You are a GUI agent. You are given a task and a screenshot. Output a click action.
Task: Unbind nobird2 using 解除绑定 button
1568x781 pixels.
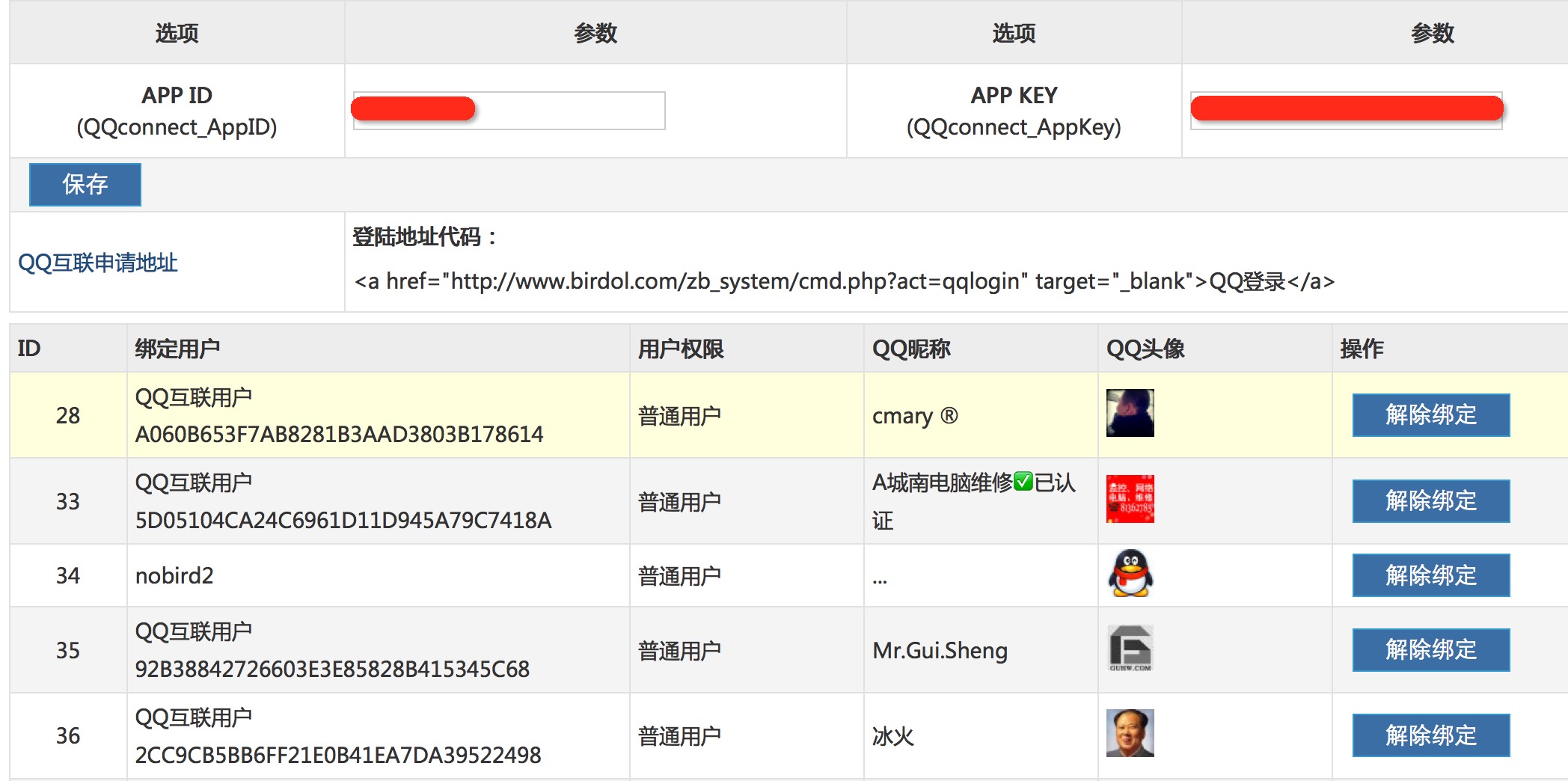click(x=1431, y=575)
